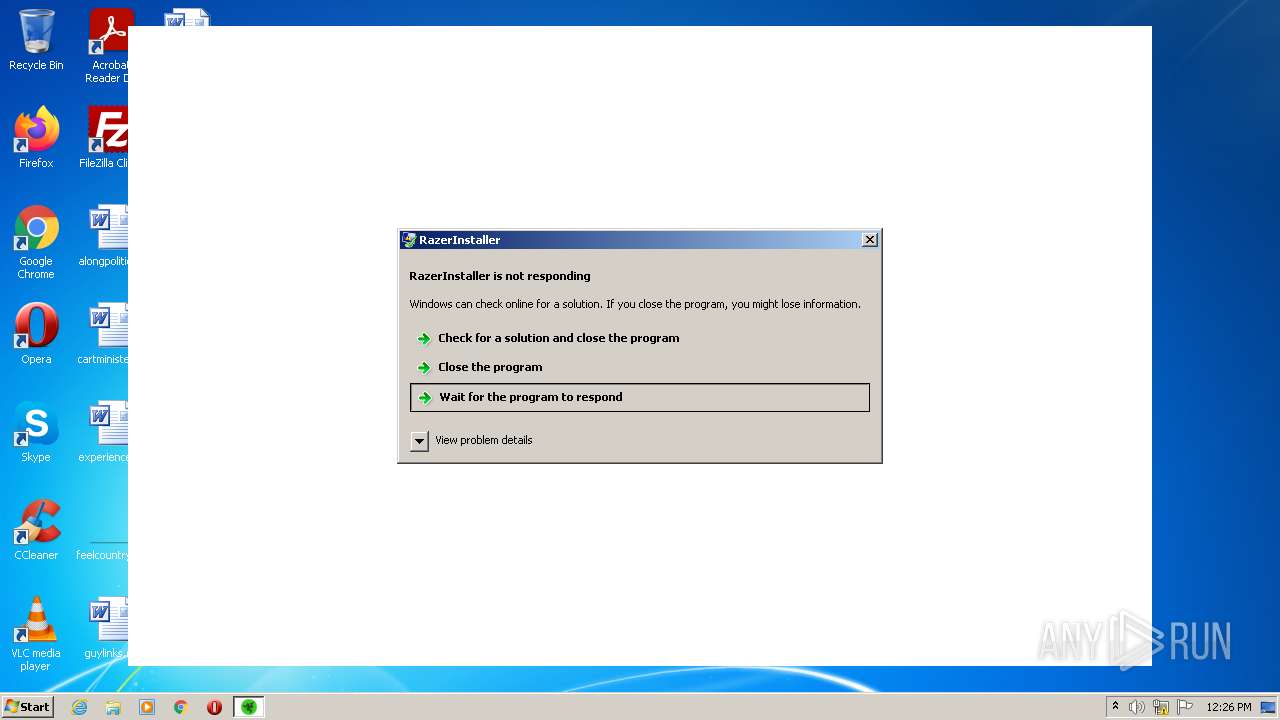Viewport: 1280px width, 720px height.
Task: Select the cartminister Word document
Action: click(105, 334)
